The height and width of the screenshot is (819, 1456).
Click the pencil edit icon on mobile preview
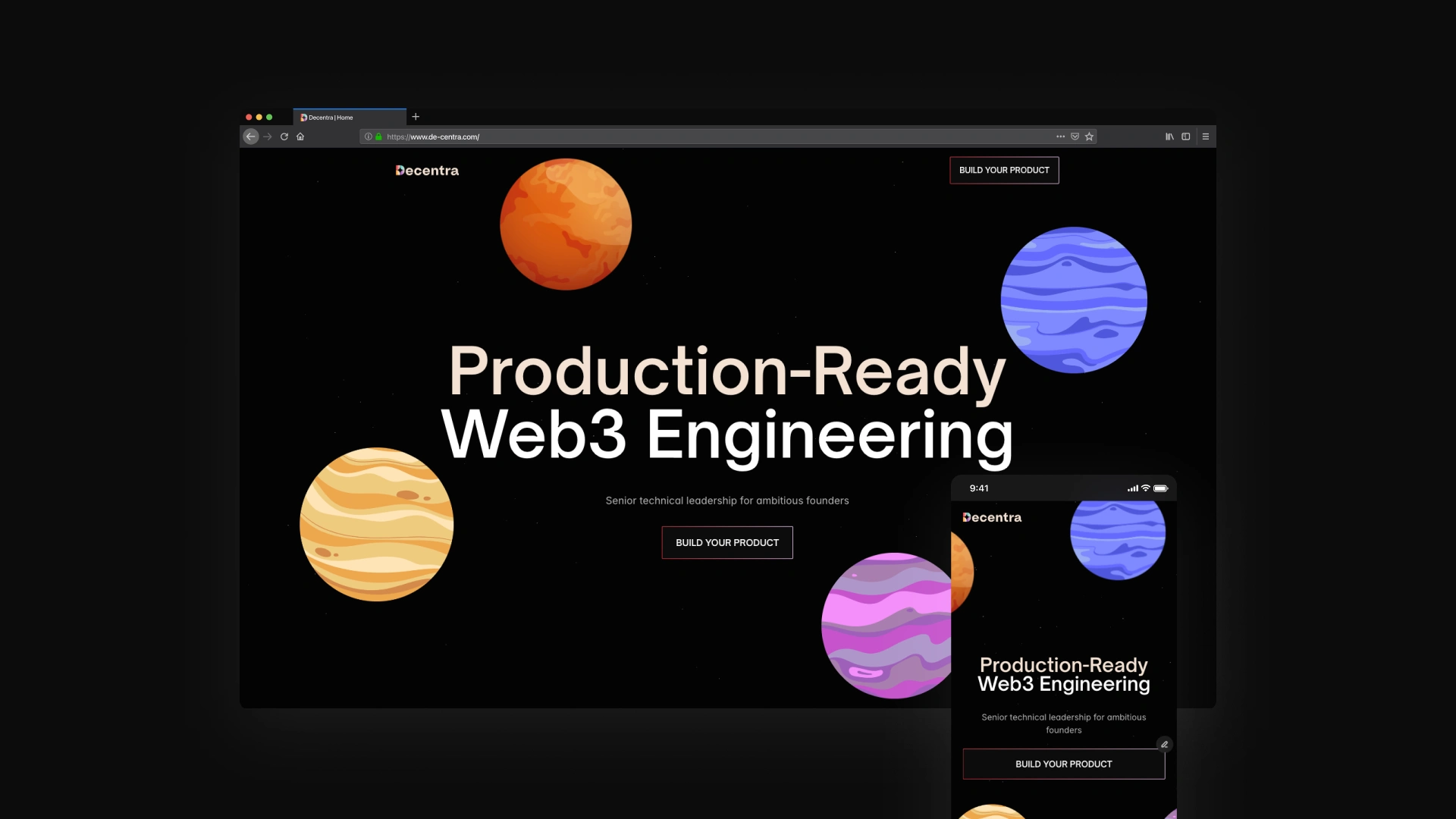[1164, 744]
